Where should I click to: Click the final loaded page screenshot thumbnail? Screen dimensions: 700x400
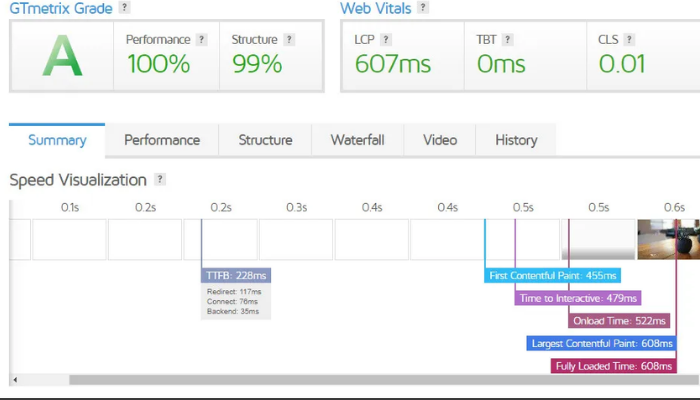pyautogui.click(x=668, y=240)
